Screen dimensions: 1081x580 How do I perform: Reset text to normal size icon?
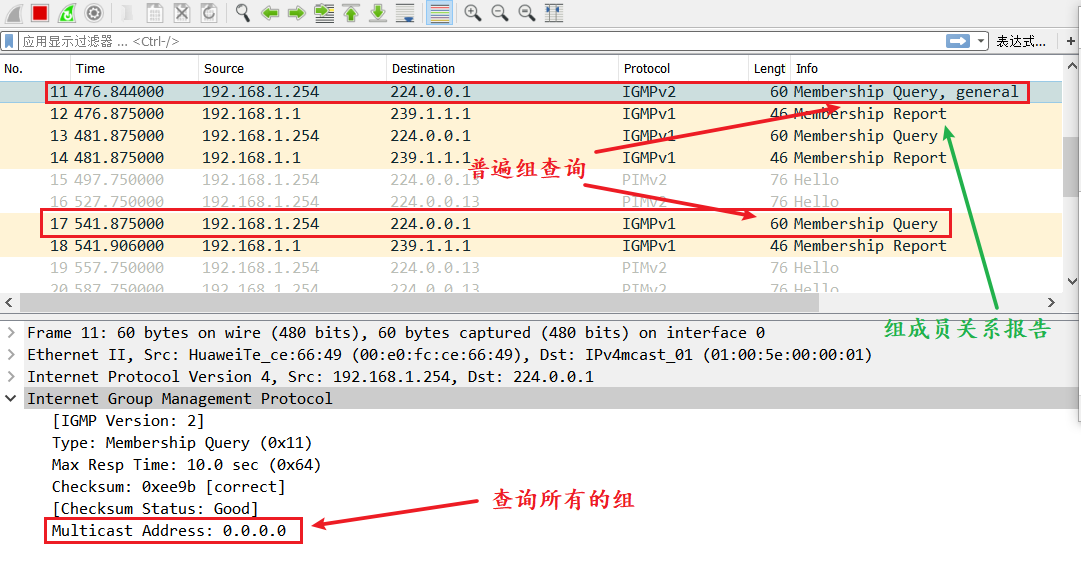527,12
